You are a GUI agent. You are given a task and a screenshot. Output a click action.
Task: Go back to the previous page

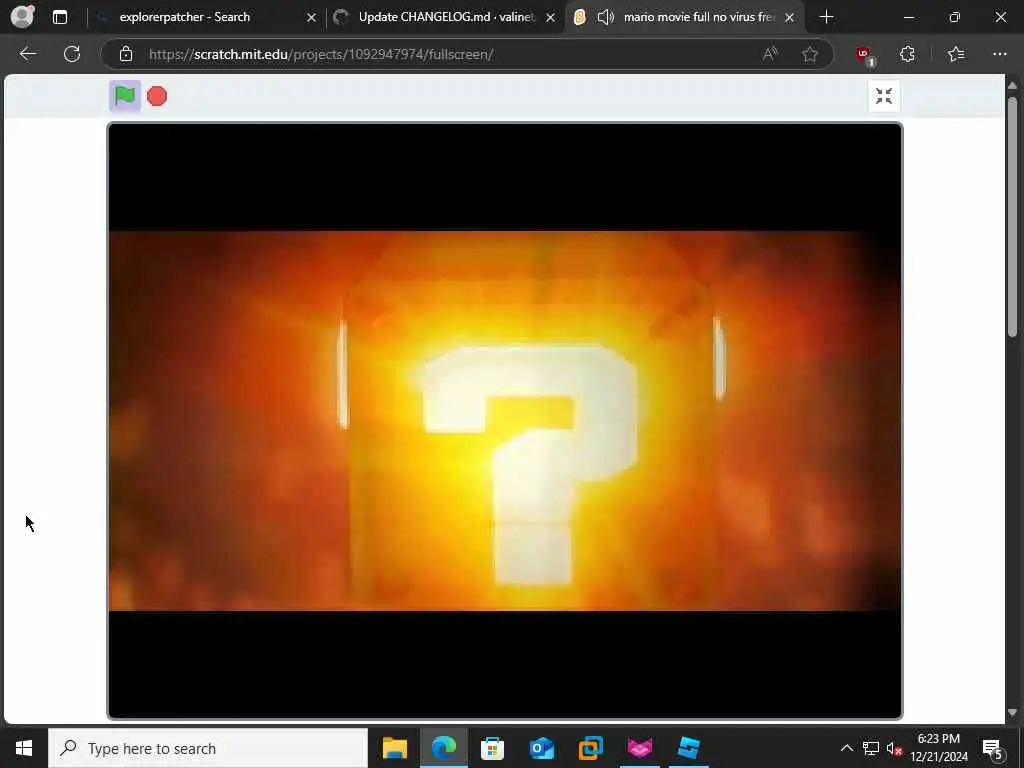coord(28,54)
